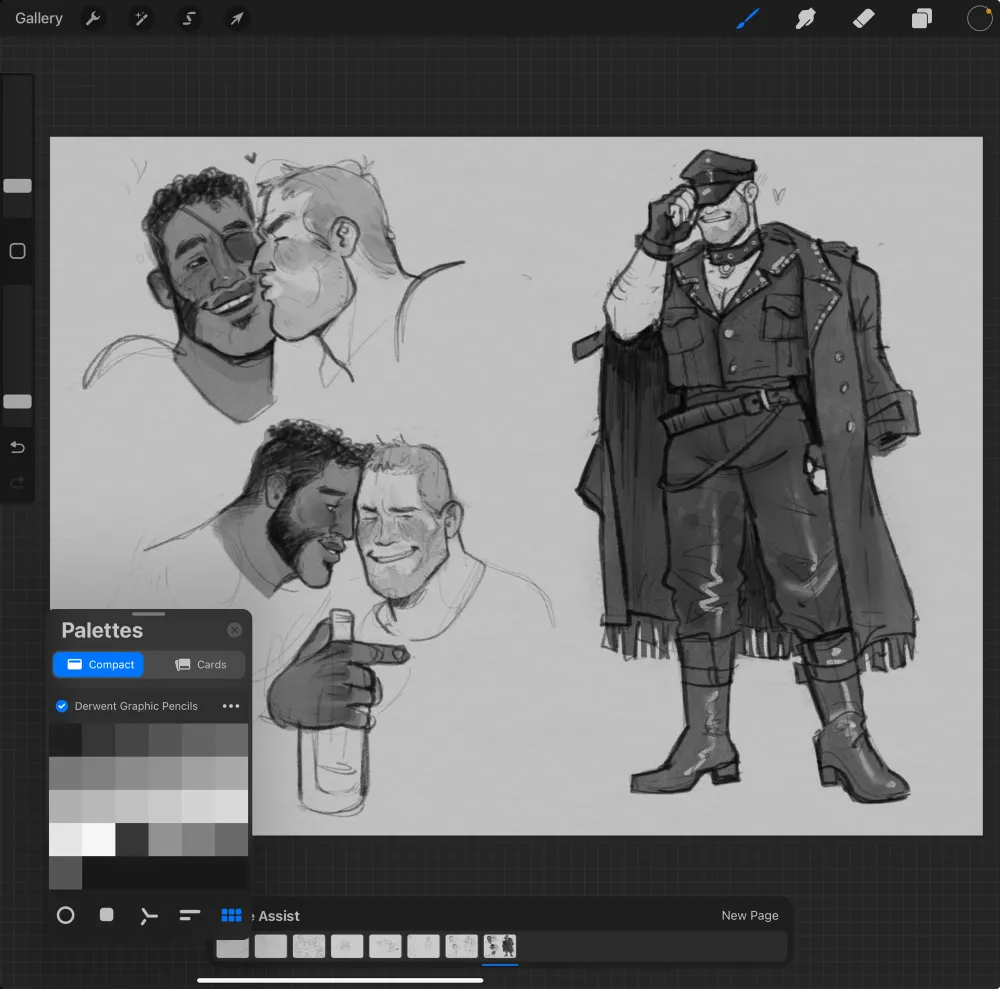
Task: Add a New Page in Page Assist
Action: (749, 916)
